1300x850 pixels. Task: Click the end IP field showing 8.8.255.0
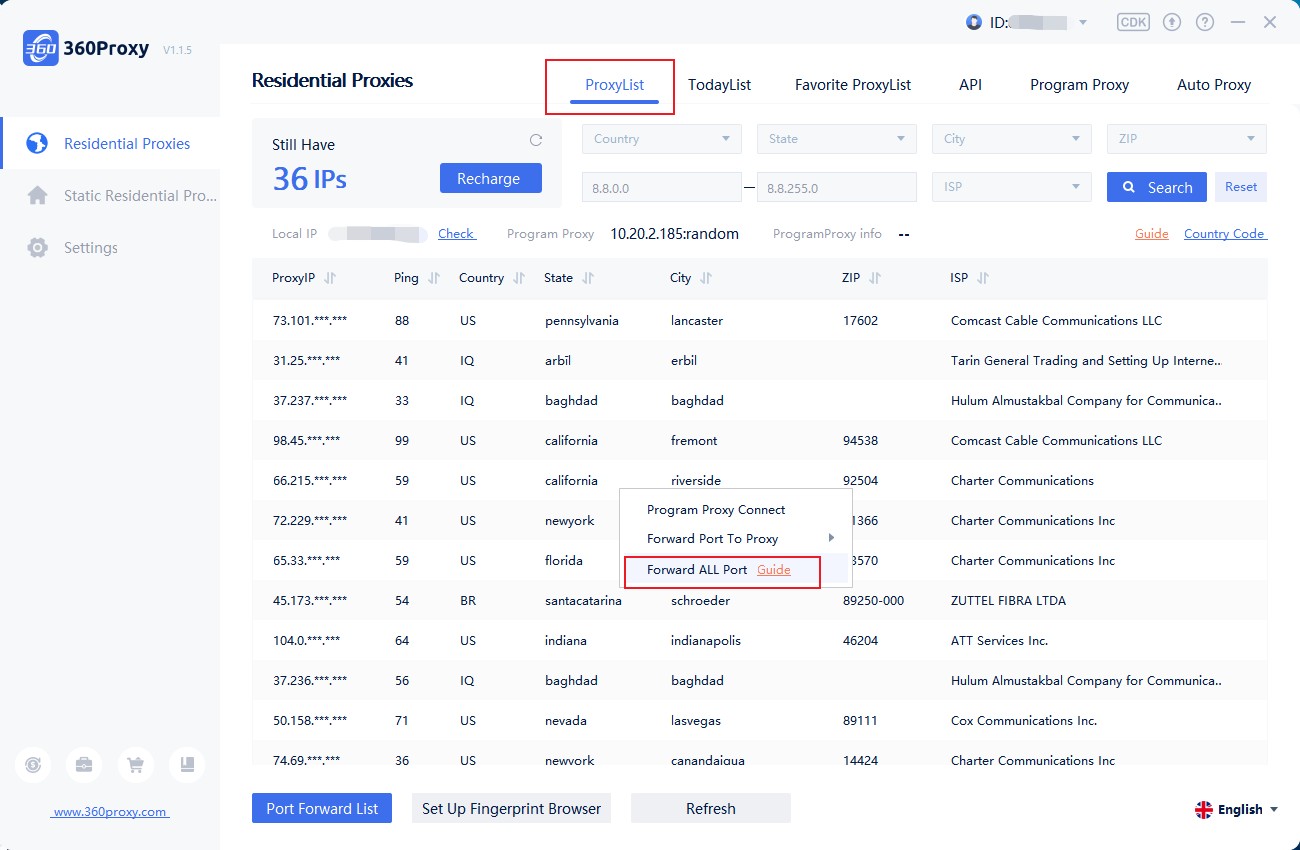(x=837, y=187)
